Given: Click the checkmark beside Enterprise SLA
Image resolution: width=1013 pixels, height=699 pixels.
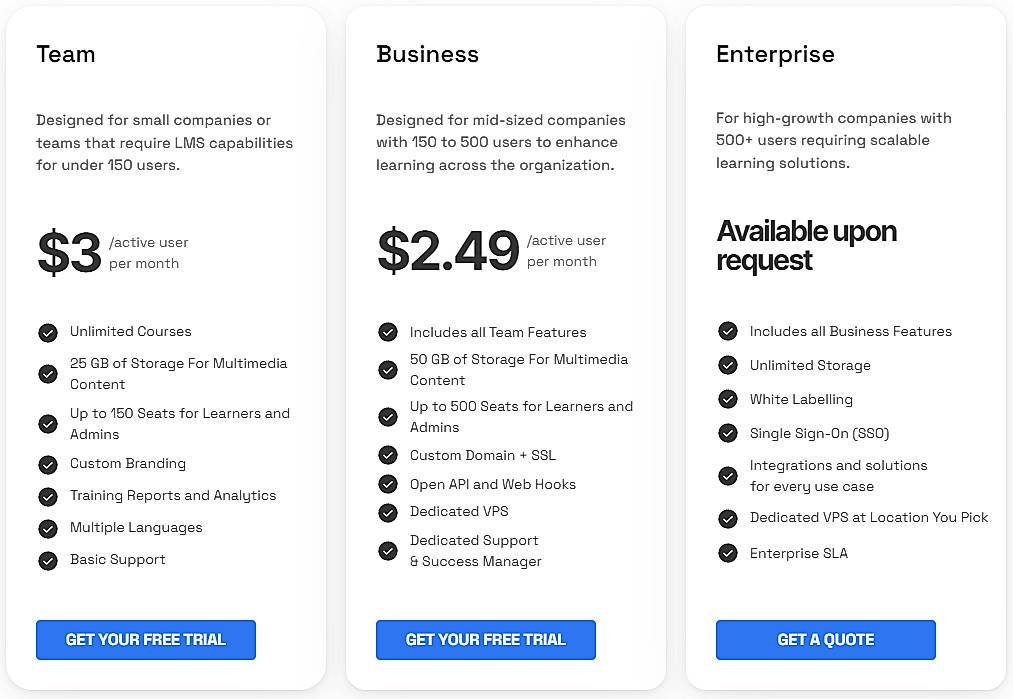Looking at the screenshot, I should [x=728, y=553].
